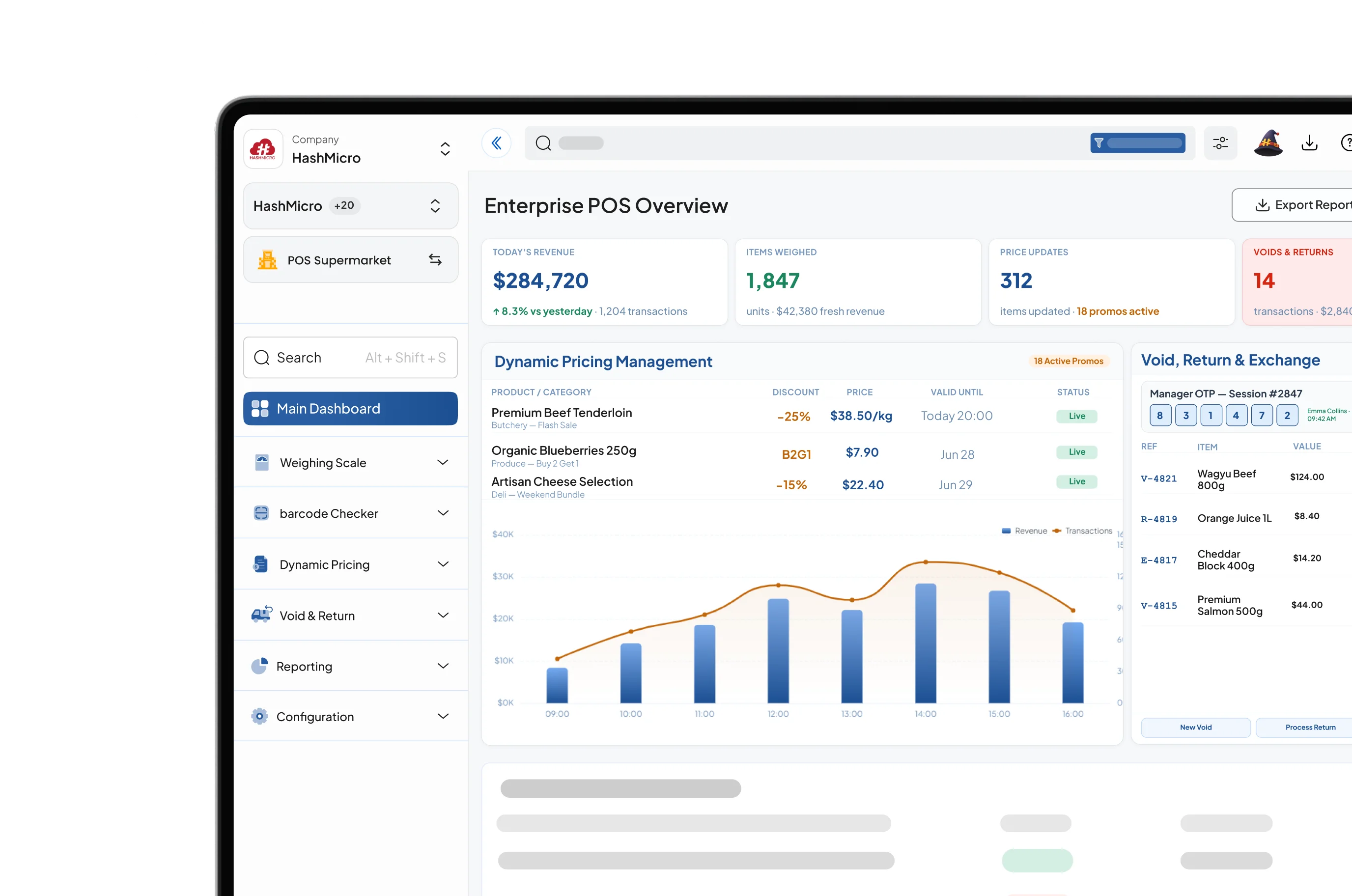The height and width of the screenshot is (896, 1352).
Task: Expand the Void & Return chevron
Action: [443, 615]
